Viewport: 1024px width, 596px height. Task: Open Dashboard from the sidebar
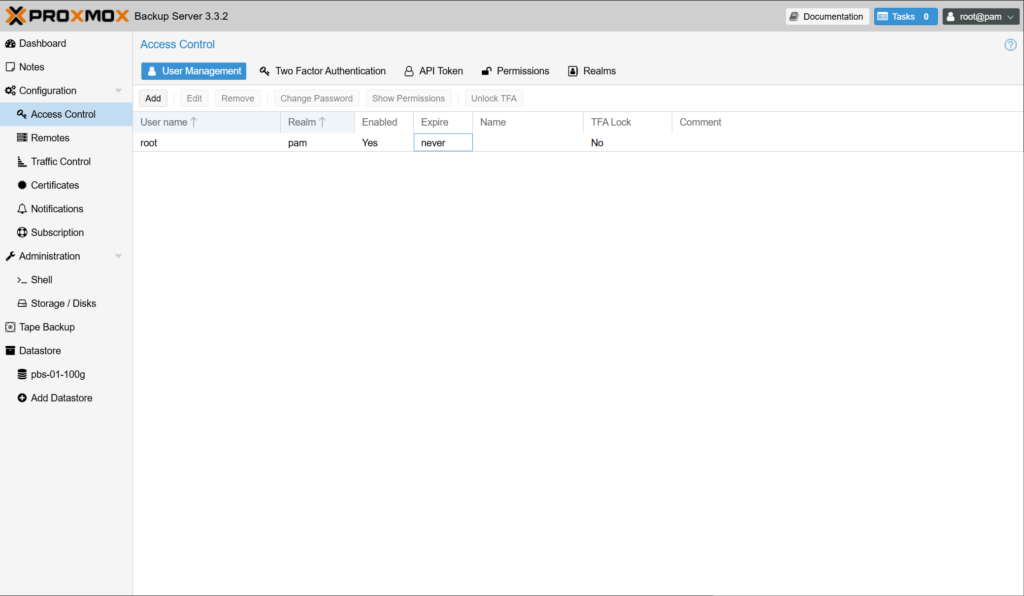point(42,44)
